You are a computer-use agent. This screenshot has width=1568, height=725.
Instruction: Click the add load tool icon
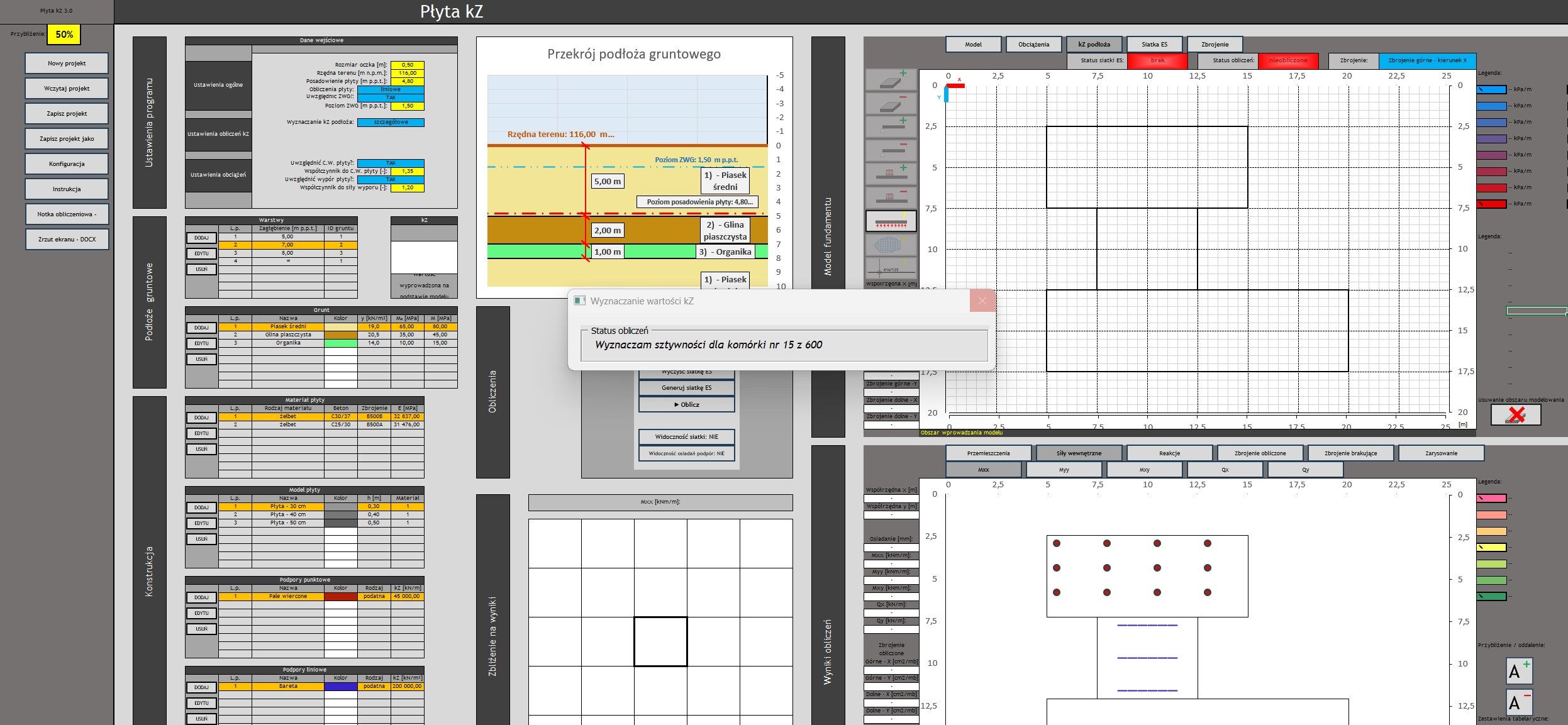(891, 174)
